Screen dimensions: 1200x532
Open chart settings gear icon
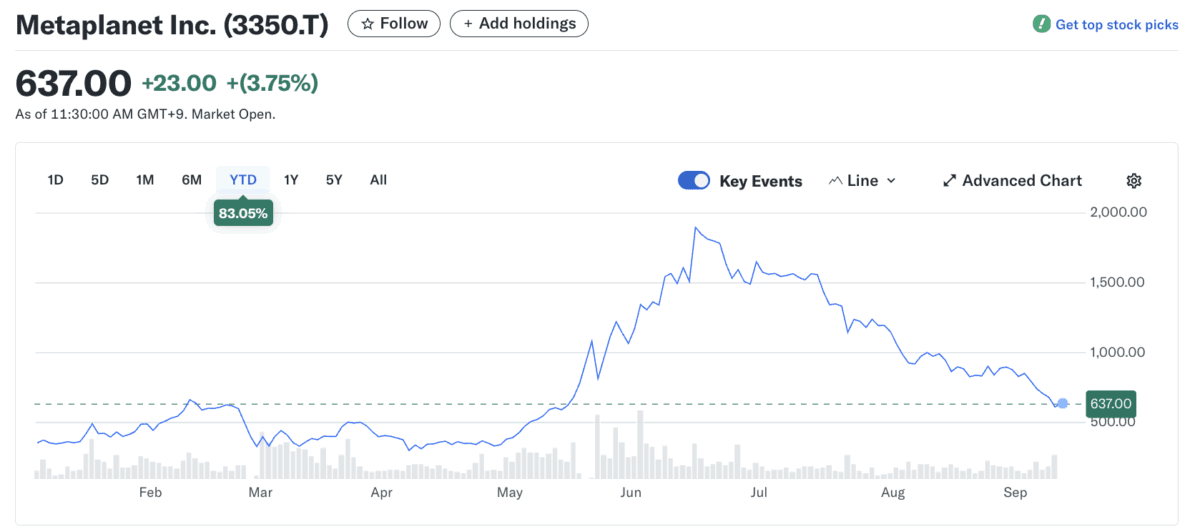click(x=1133, y=181)
